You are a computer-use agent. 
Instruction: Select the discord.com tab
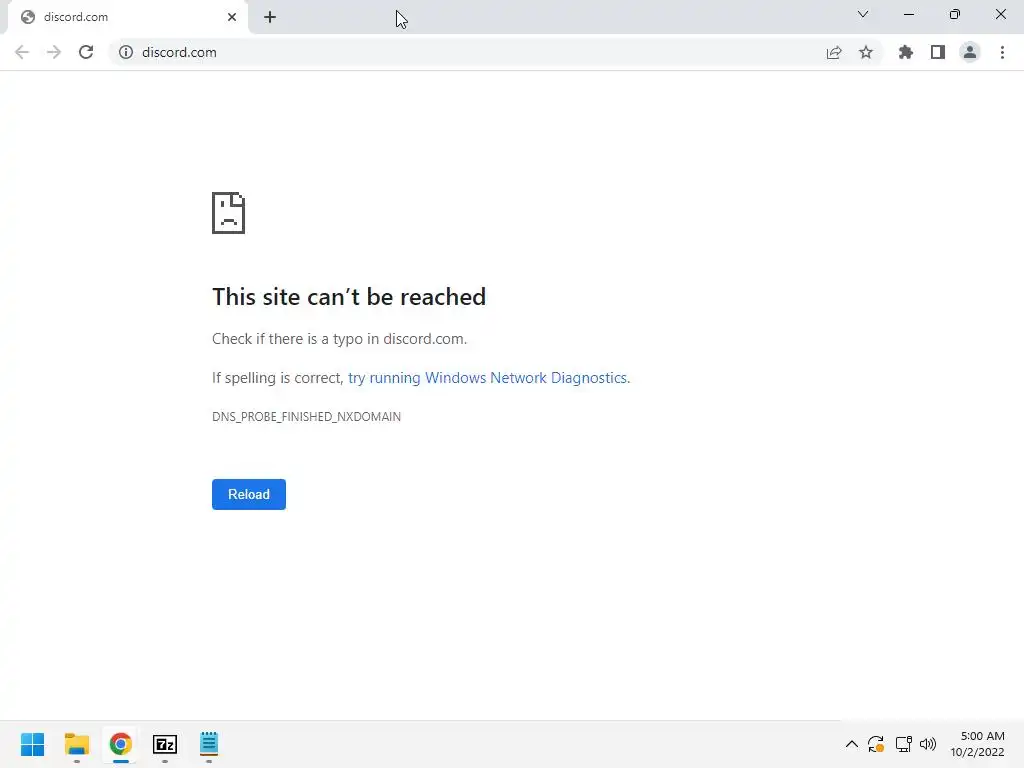(127, 17)
